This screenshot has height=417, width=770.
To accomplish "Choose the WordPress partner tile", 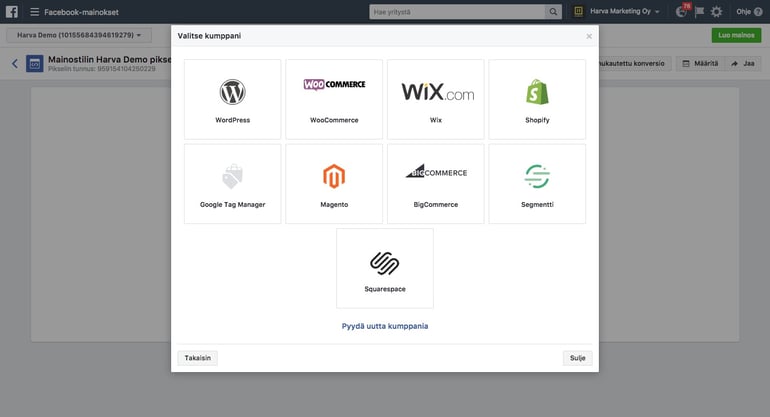I will pos(232,99).
